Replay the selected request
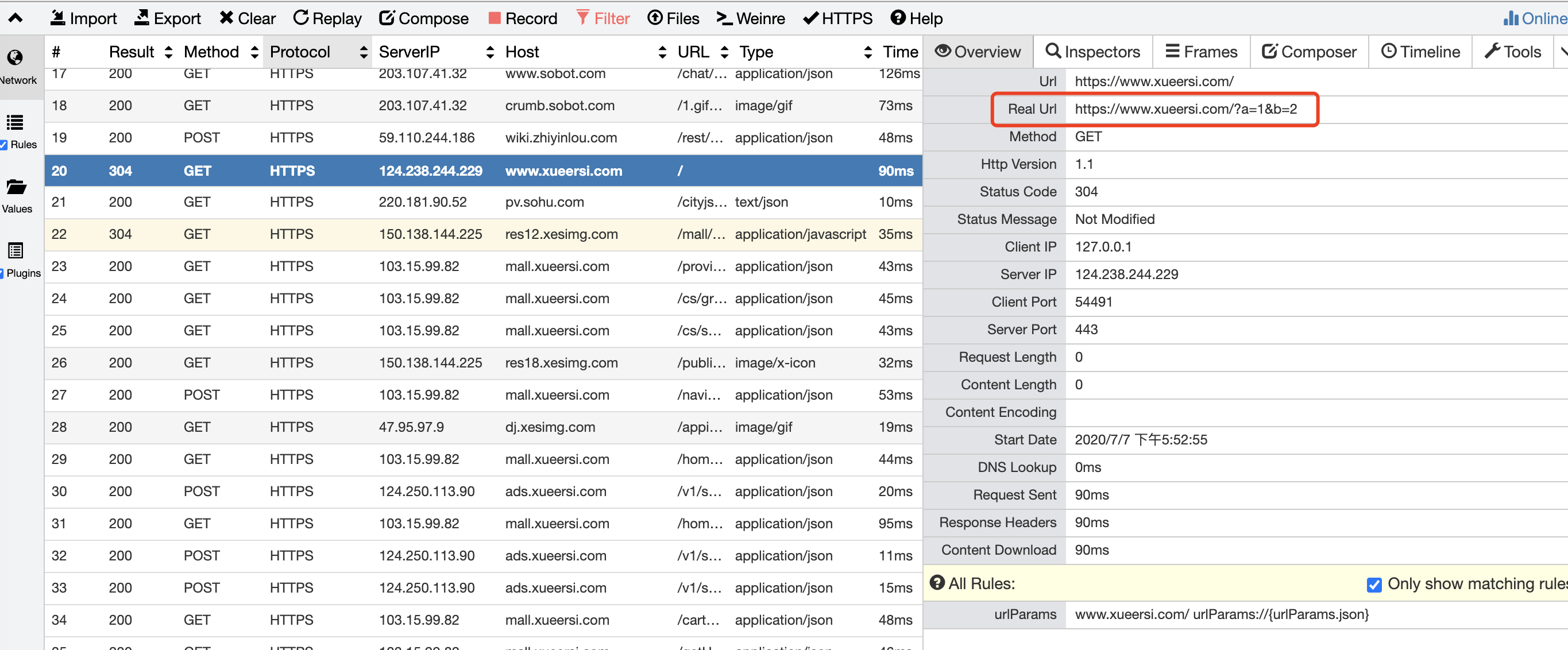Viewport: 1568px width, 650px height. click(x=327, y=18)
